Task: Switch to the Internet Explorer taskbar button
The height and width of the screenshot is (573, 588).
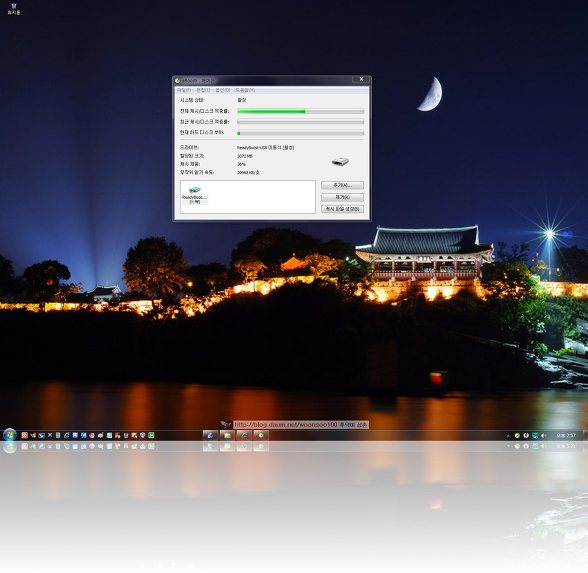Action: point(244,435)
